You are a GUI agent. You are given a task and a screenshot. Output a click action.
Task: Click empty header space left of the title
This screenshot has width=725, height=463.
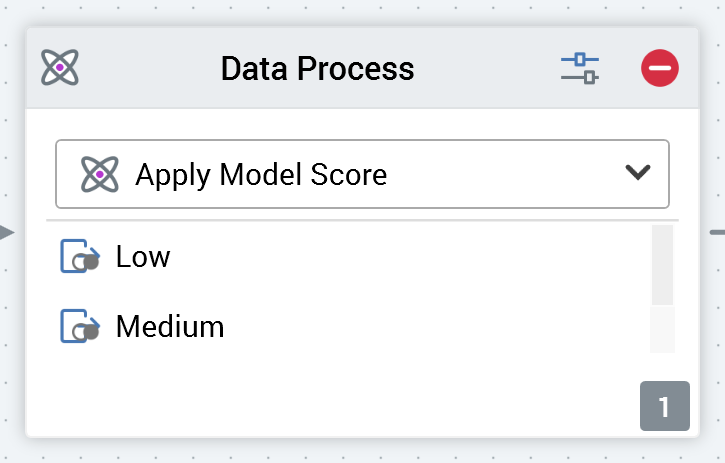[x=150, y=68]
